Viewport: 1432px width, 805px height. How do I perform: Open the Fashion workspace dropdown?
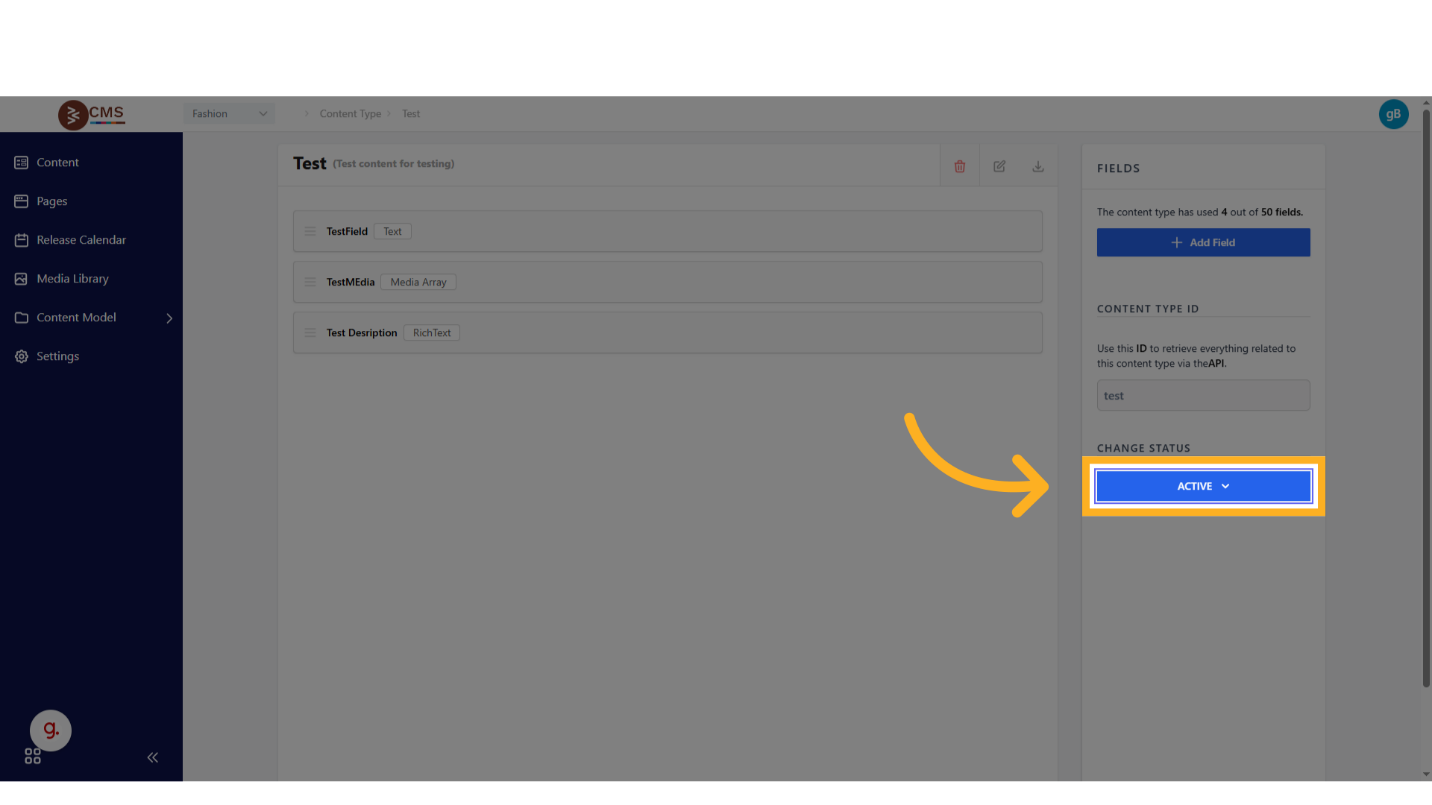(x=229, y=114)
